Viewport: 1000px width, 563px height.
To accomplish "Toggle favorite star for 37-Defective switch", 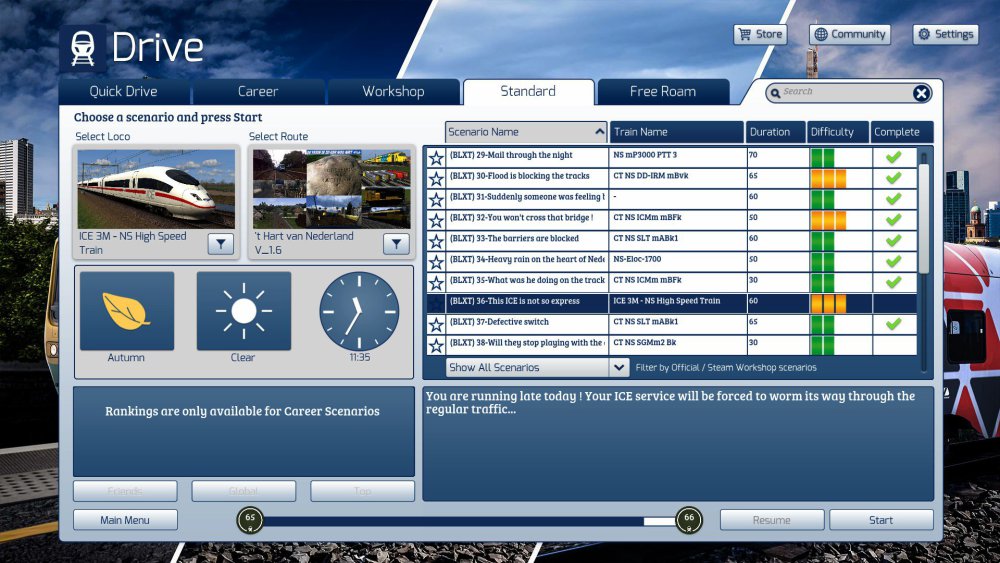I will [x=436, y=325].
